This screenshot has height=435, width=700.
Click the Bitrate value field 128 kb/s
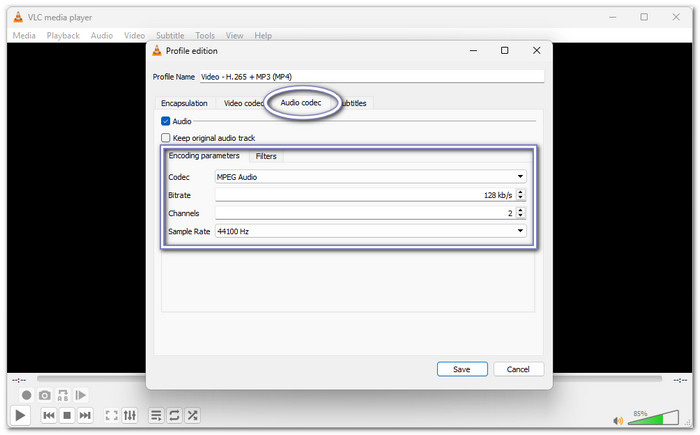point(366,195)
